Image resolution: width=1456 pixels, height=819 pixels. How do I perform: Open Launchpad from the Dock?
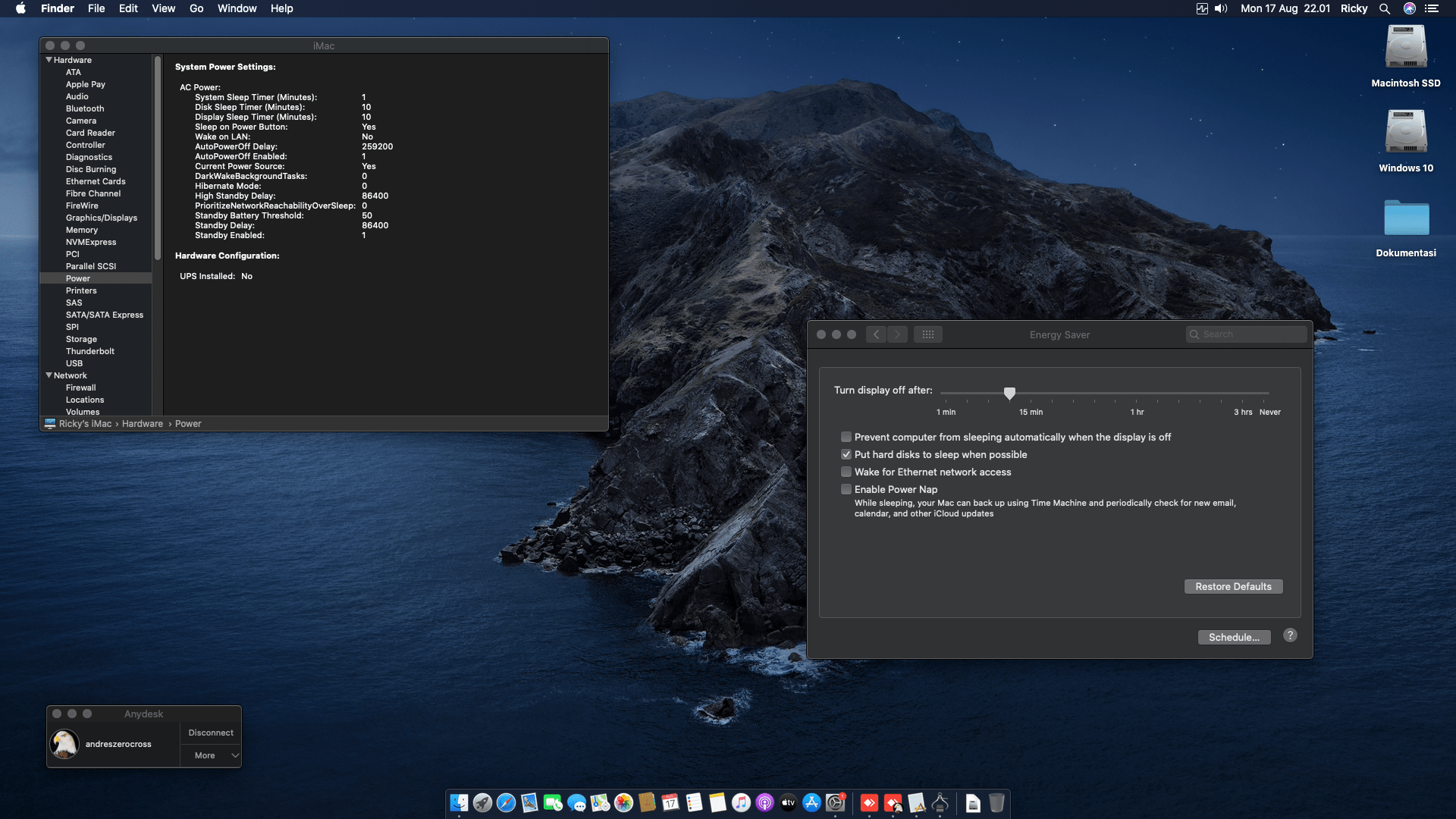click(x=482, y=802)
